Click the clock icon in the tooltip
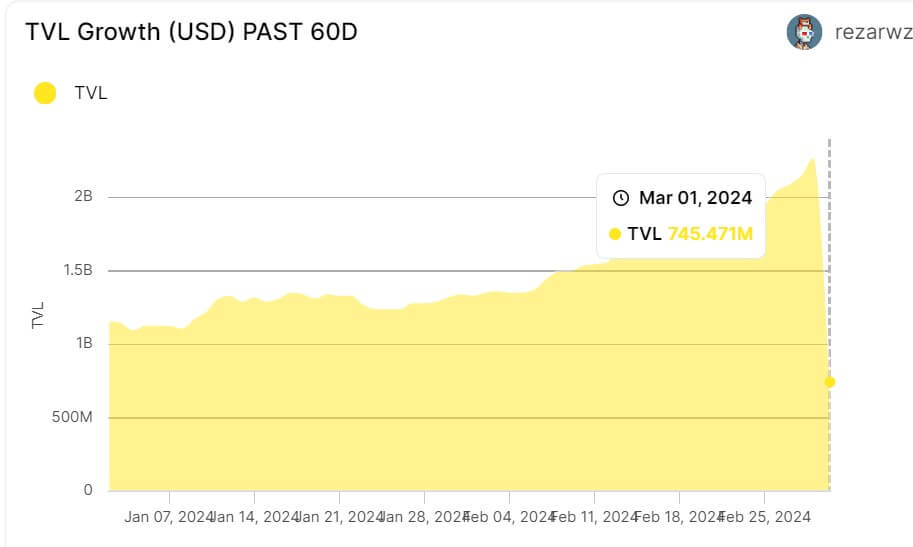Screen dimensions: 913x547 coord(620,197)
